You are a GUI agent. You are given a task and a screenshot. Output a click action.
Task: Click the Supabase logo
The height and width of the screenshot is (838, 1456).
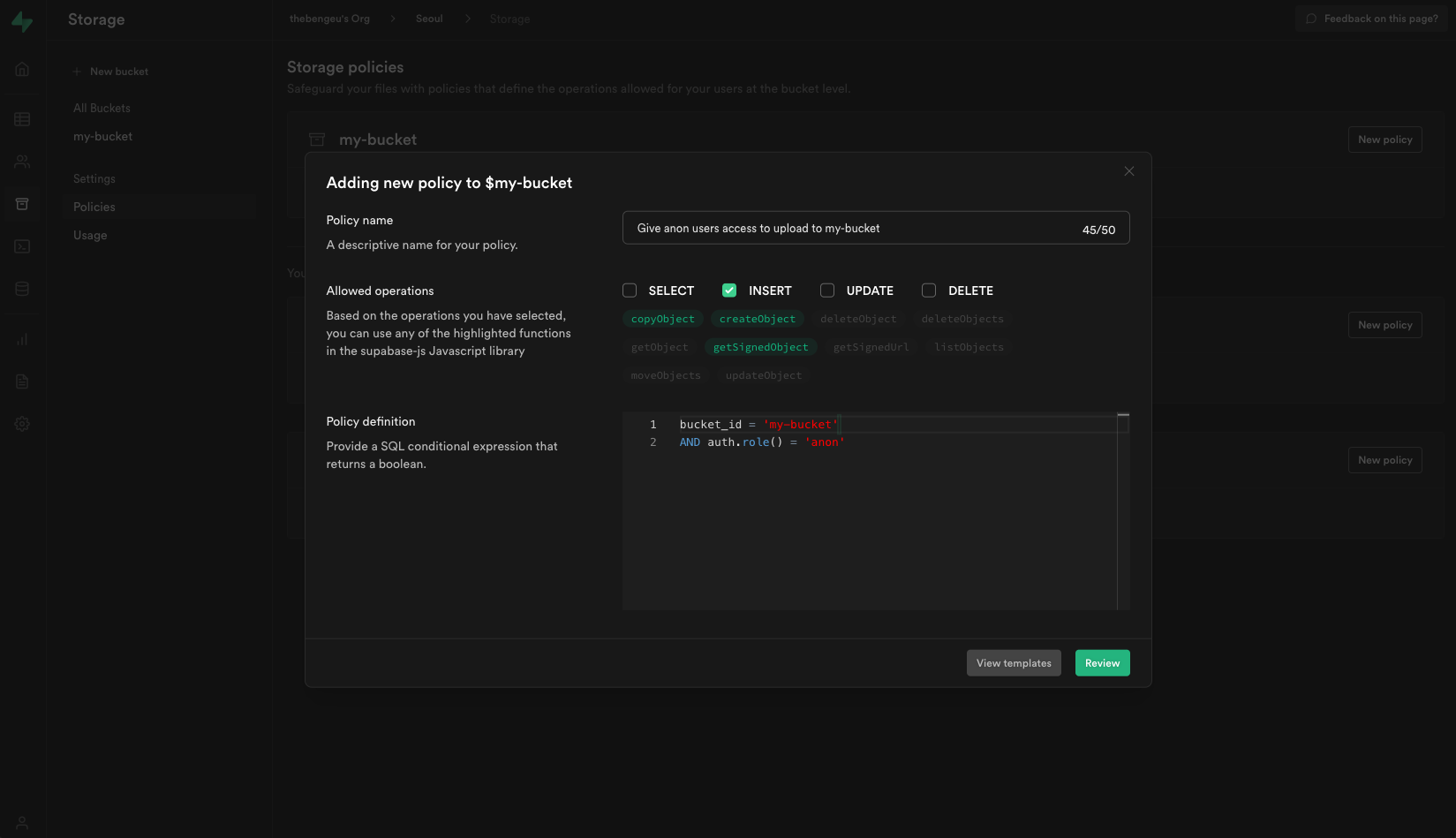[x=21, y=21]
